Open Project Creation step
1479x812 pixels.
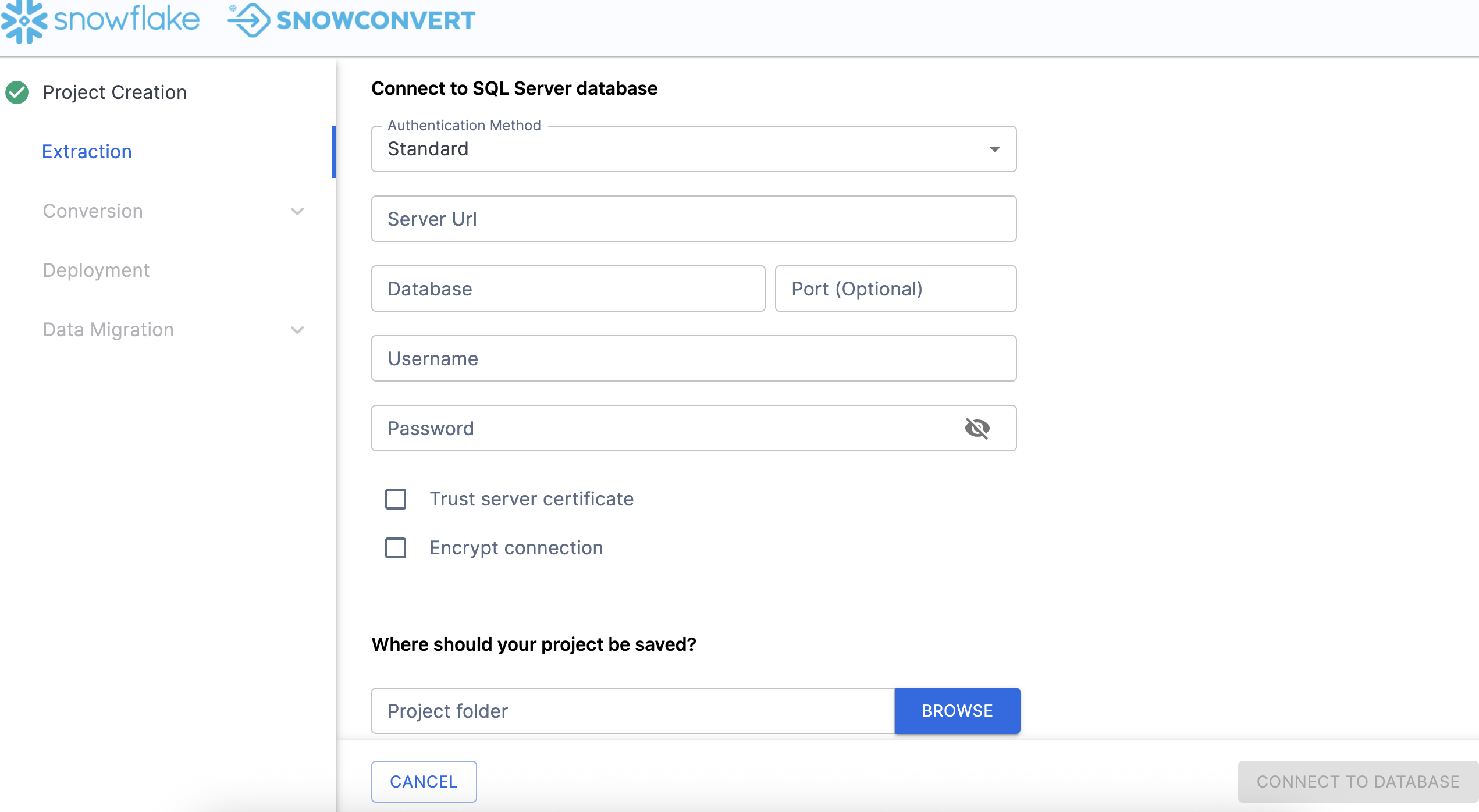click(115, 92)
